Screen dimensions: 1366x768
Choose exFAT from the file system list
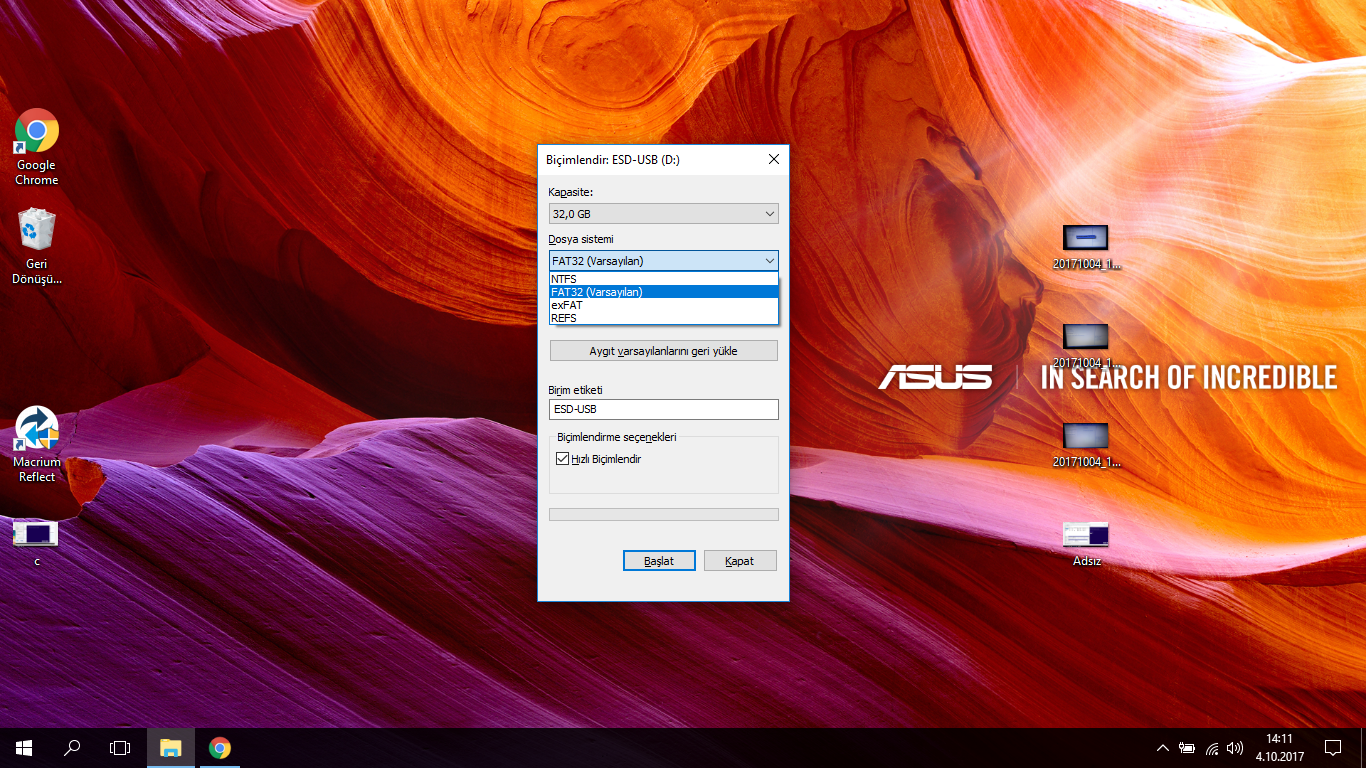click(664, 305)
